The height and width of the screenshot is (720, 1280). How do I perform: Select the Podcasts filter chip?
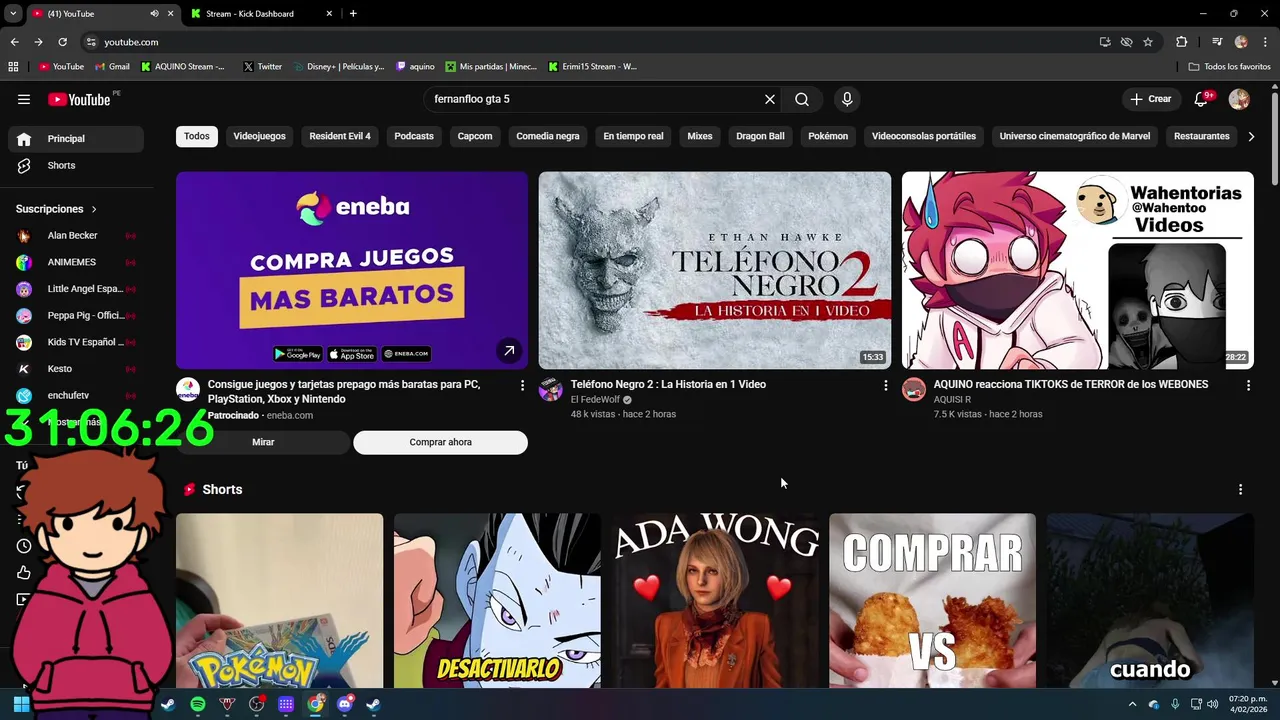click(414, 136)
